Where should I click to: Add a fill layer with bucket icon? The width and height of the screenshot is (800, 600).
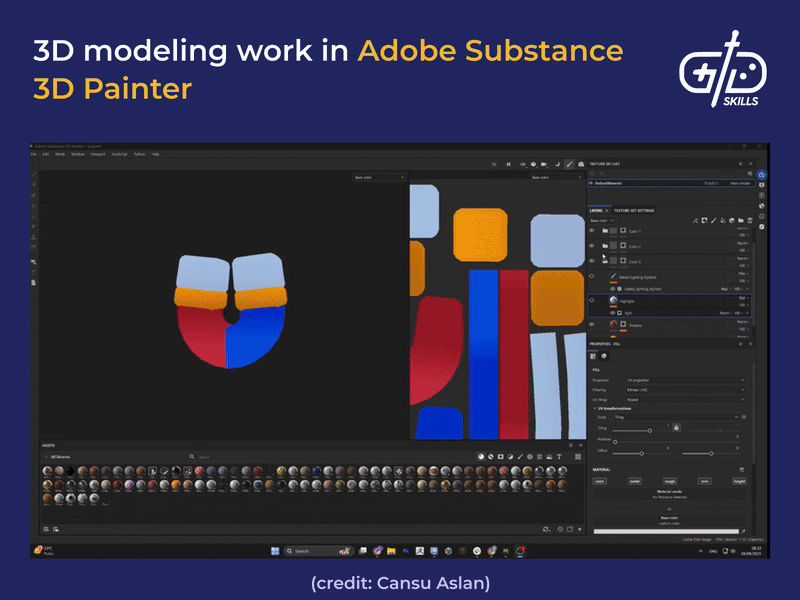coord(722,221)
